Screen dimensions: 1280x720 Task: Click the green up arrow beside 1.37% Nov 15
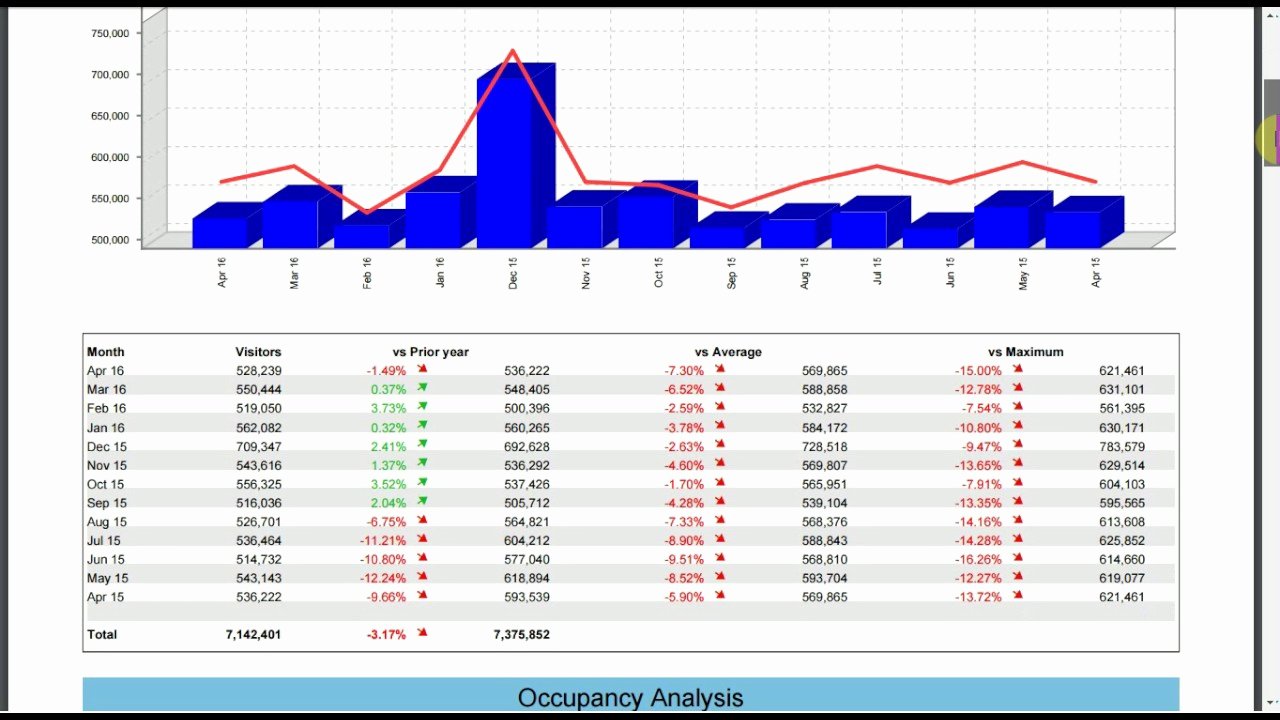[x=422, y=464]
